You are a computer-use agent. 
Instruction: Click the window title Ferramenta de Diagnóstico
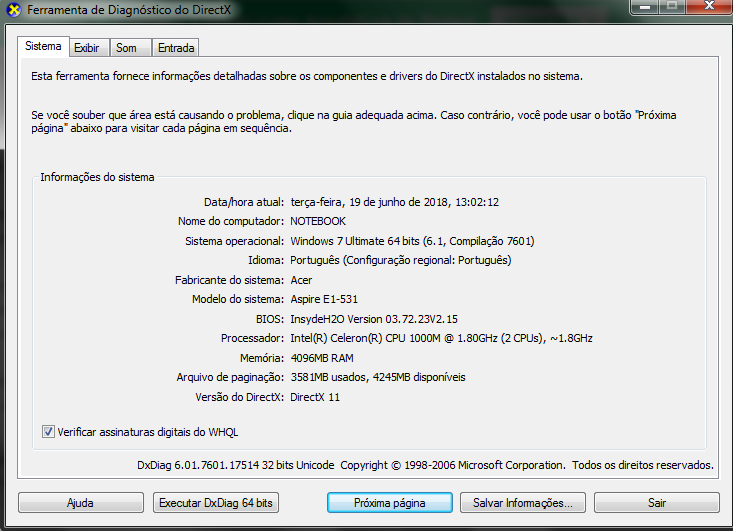(x=129, y=10)
